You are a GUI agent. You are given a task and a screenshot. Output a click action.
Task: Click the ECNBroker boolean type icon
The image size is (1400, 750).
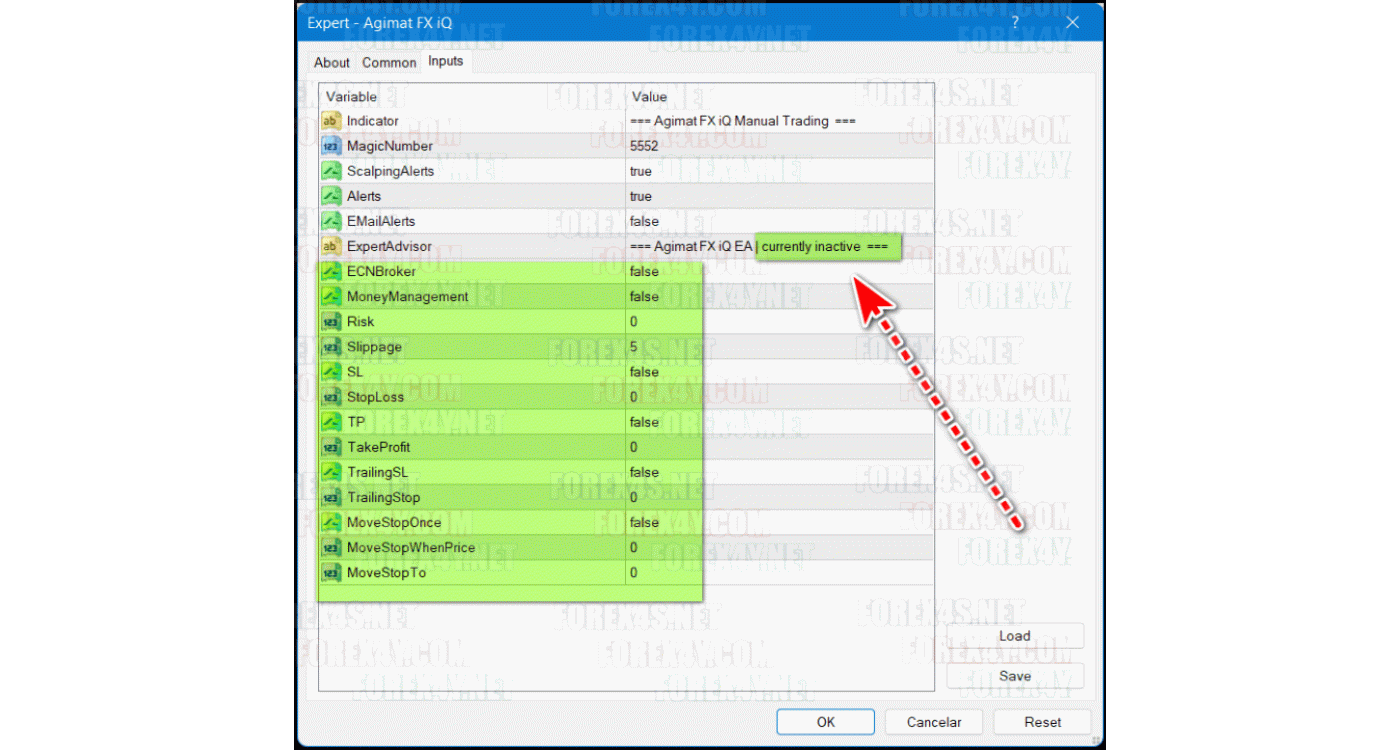click(331, 271)
